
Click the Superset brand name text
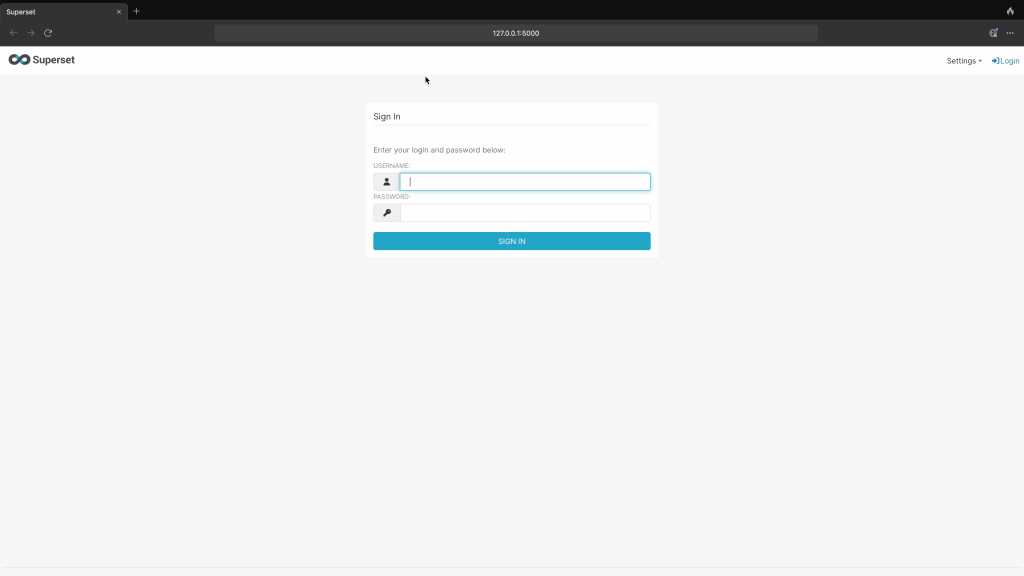[54, 60]
